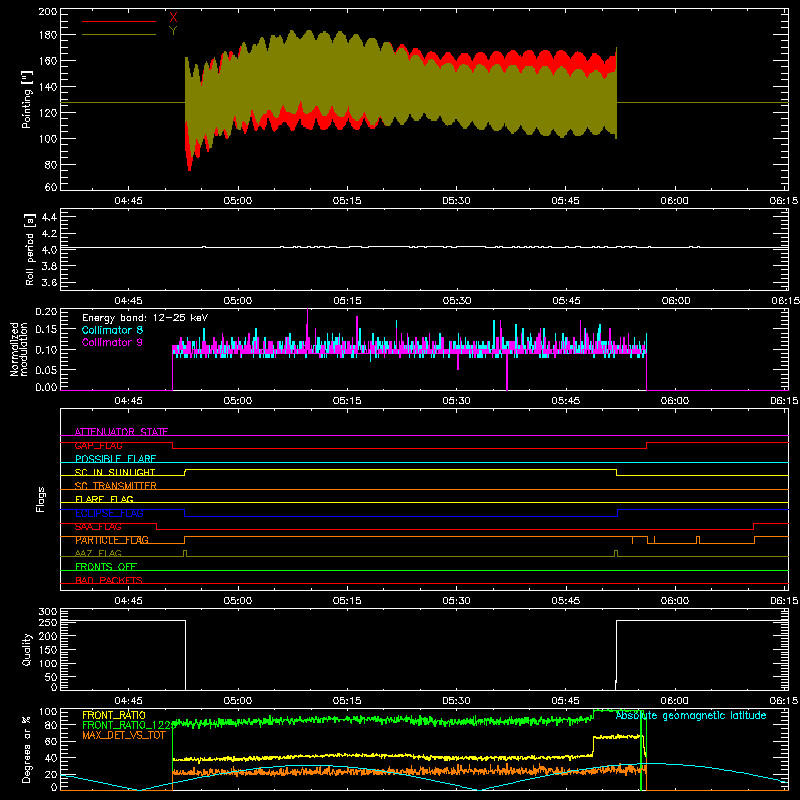Select the Flags axis title
The width and height of the screenshot is (800, 800).
[41, 499]
